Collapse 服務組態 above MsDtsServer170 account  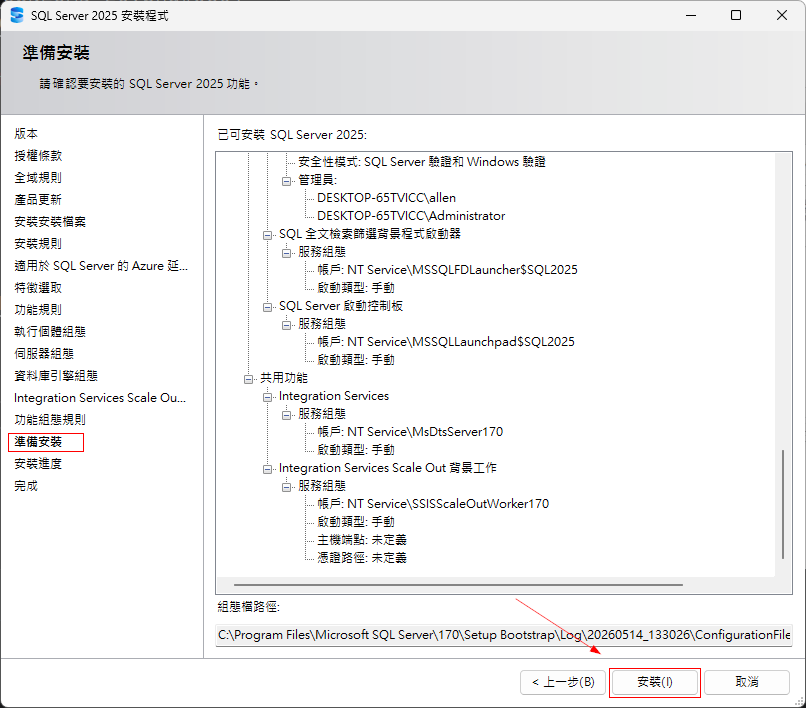tap(286, 414)
